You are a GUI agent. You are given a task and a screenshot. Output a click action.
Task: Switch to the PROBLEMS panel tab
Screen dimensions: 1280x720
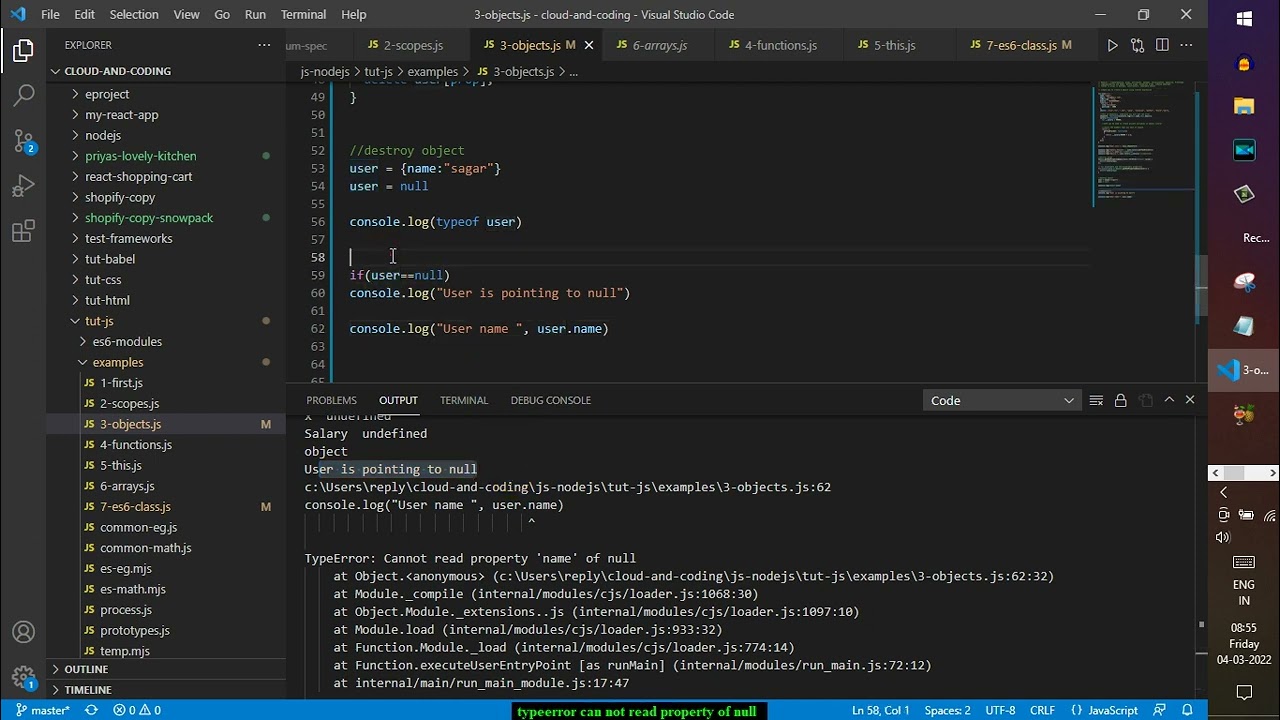click(x=331, y=400)
